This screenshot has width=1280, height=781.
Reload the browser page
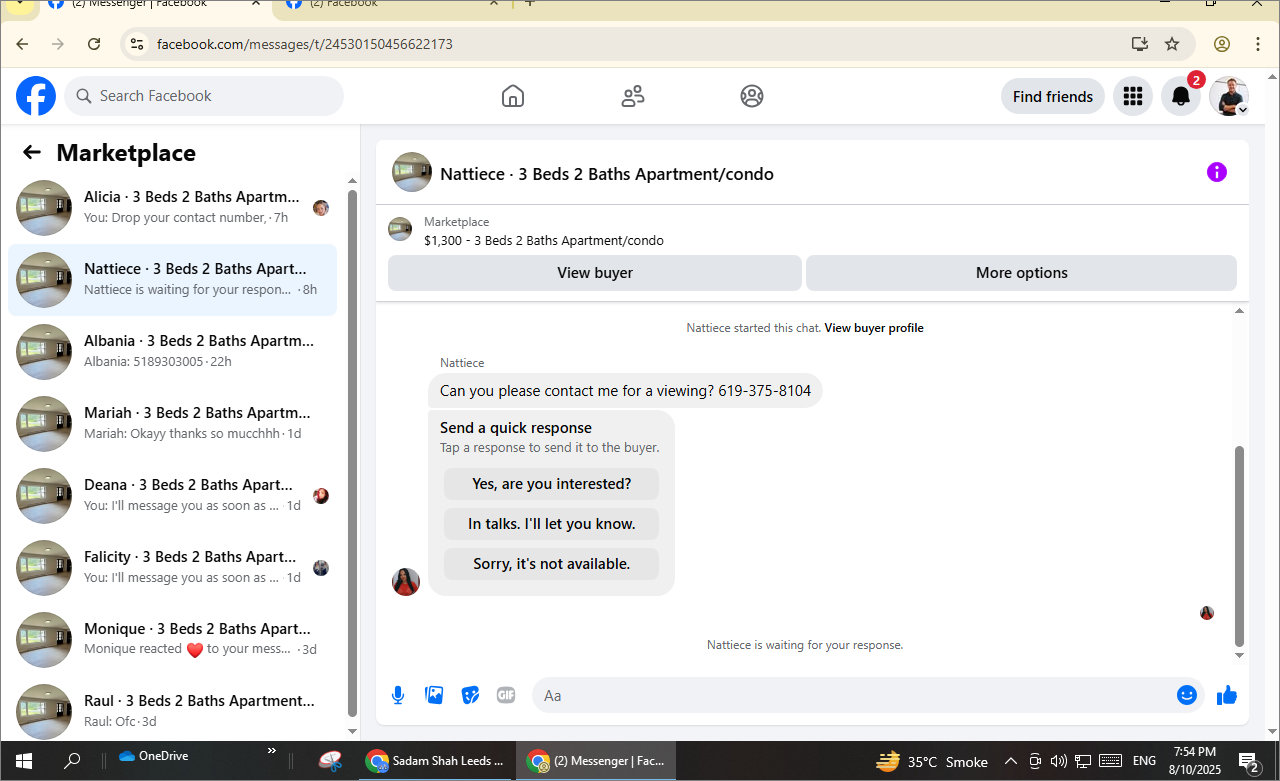click(x=94, y=44)
